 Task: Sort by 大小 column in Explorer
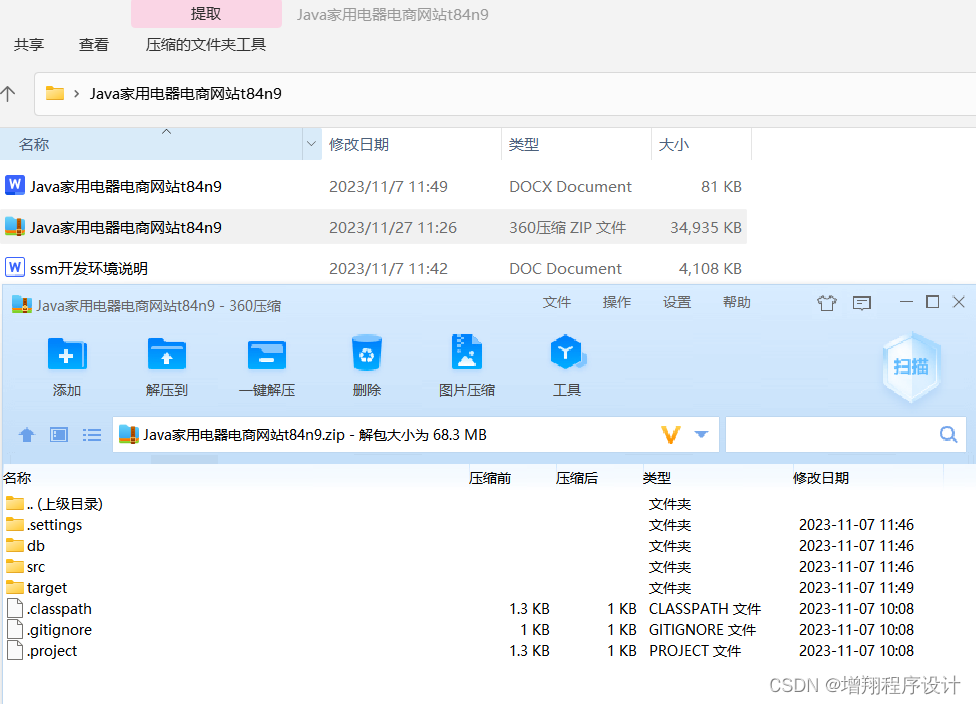tap(702, 144)
